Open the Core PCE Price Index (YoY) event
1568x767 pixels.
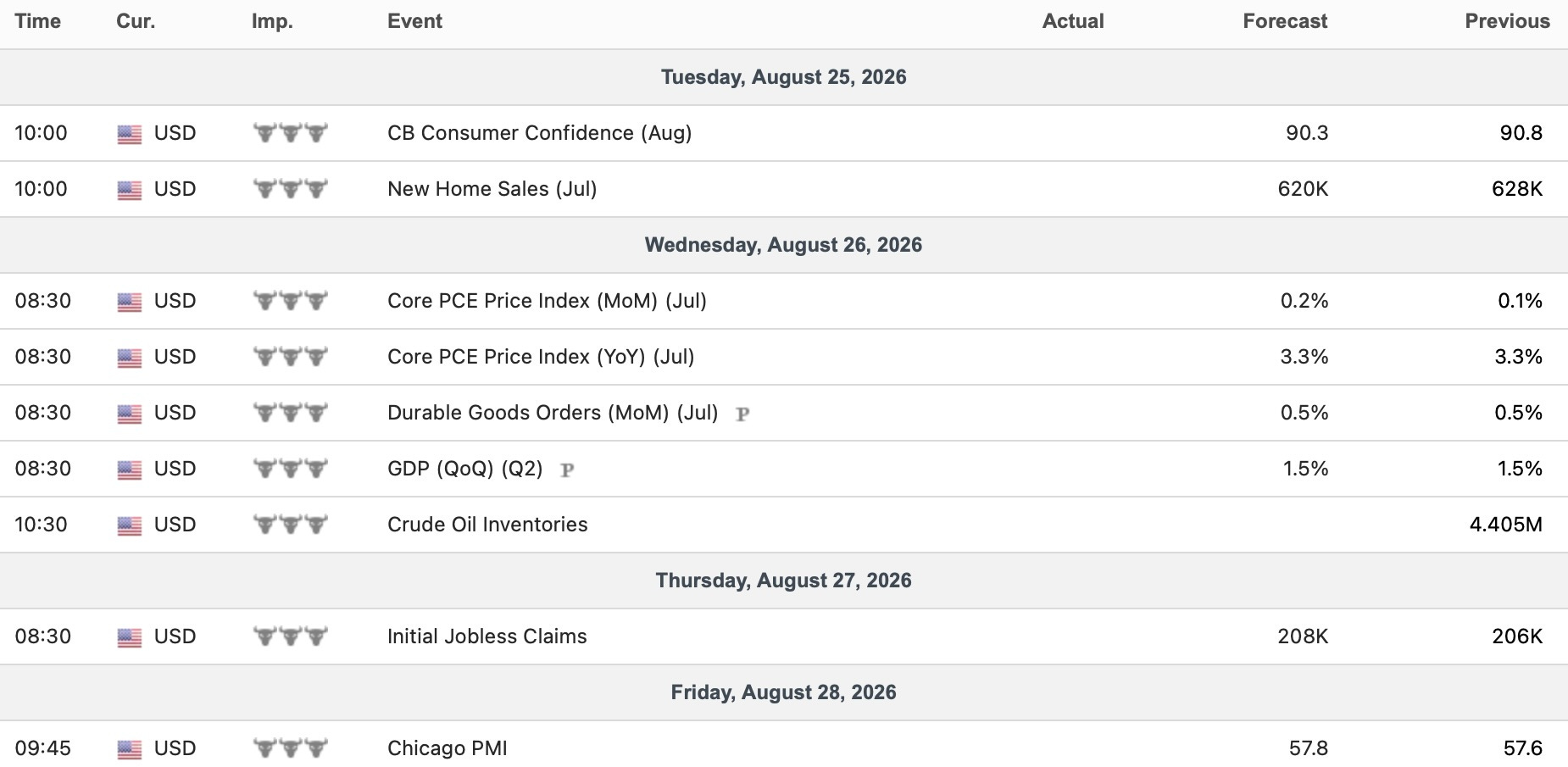[541, 357]
